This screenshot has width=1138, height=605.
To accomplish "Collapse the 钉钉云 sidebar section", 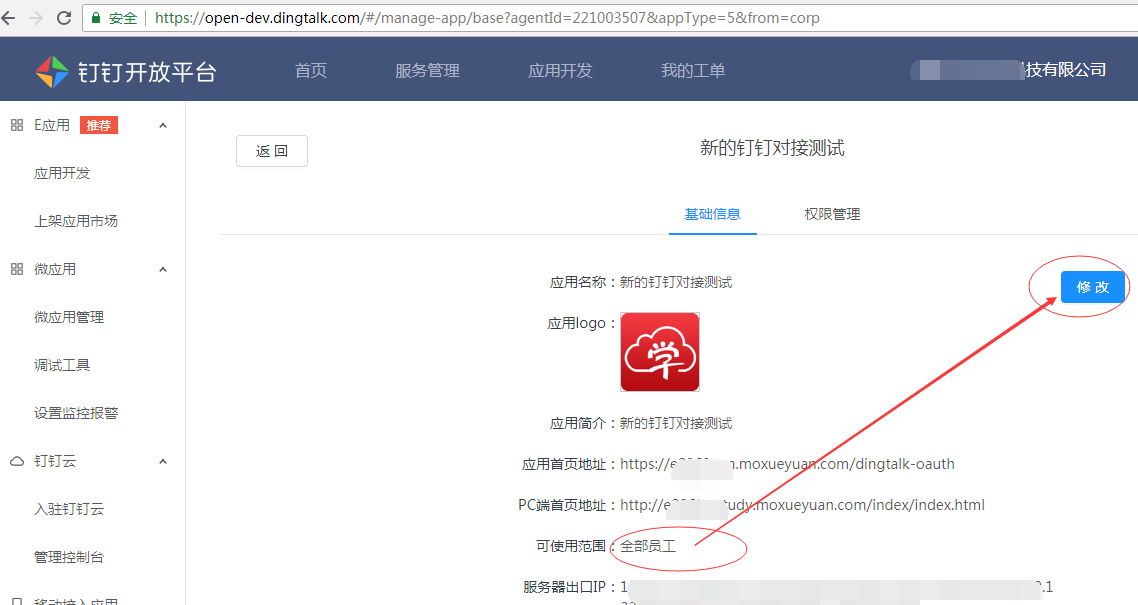I will [x=163, y=461].
